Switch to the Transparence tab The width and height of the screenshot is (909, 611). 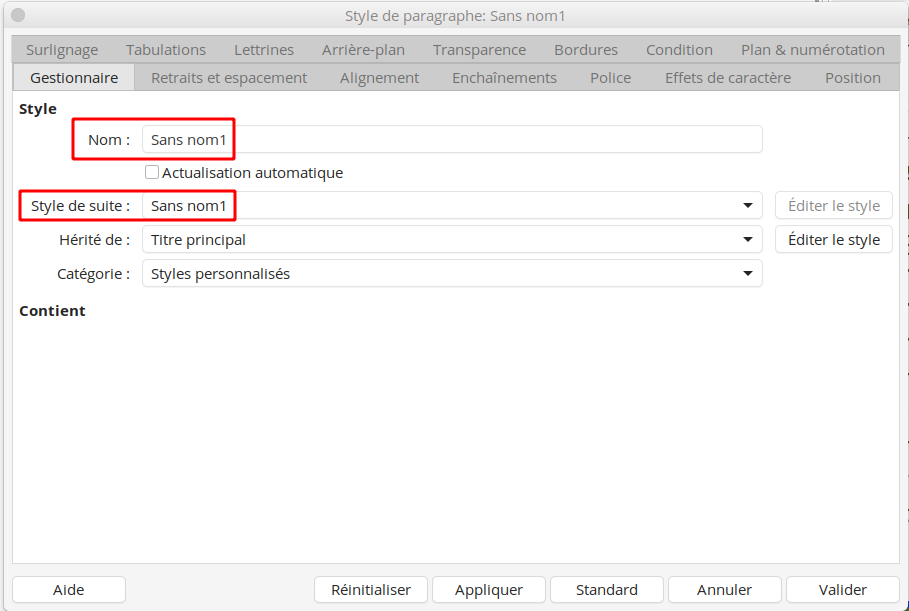click(x=479, y=50)
